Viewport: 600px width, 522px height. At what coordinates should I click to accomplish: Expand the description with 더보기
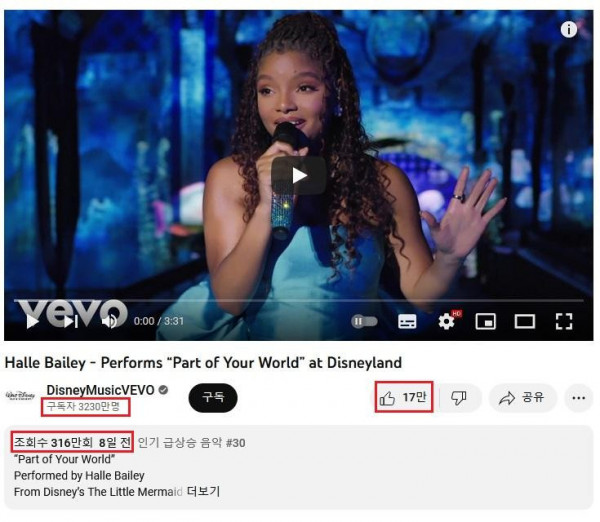click(203, 491)
